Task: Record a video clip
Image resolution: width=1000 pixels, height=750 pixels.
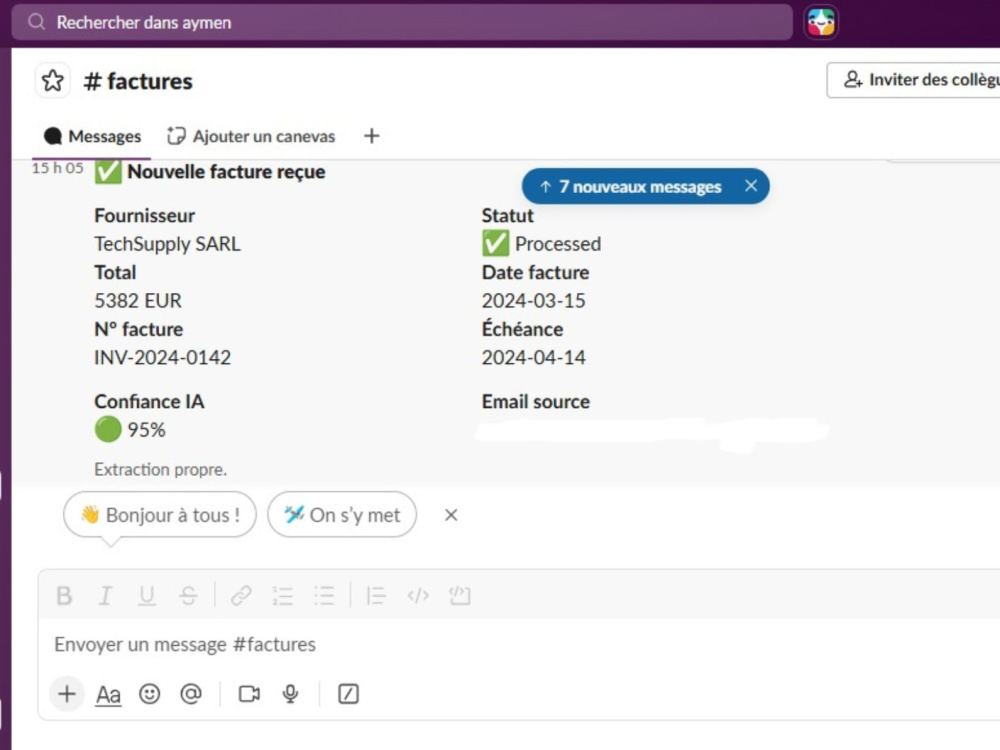Action: click(249, 694)
